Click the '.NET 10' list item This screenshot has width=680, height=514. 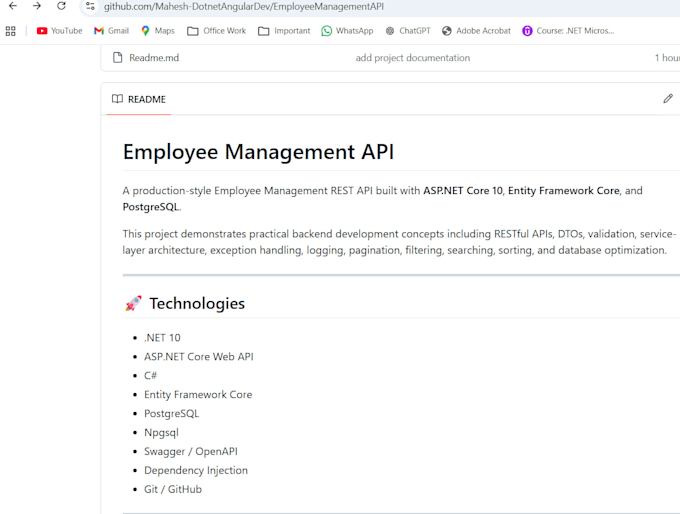(x=162, y=338)
